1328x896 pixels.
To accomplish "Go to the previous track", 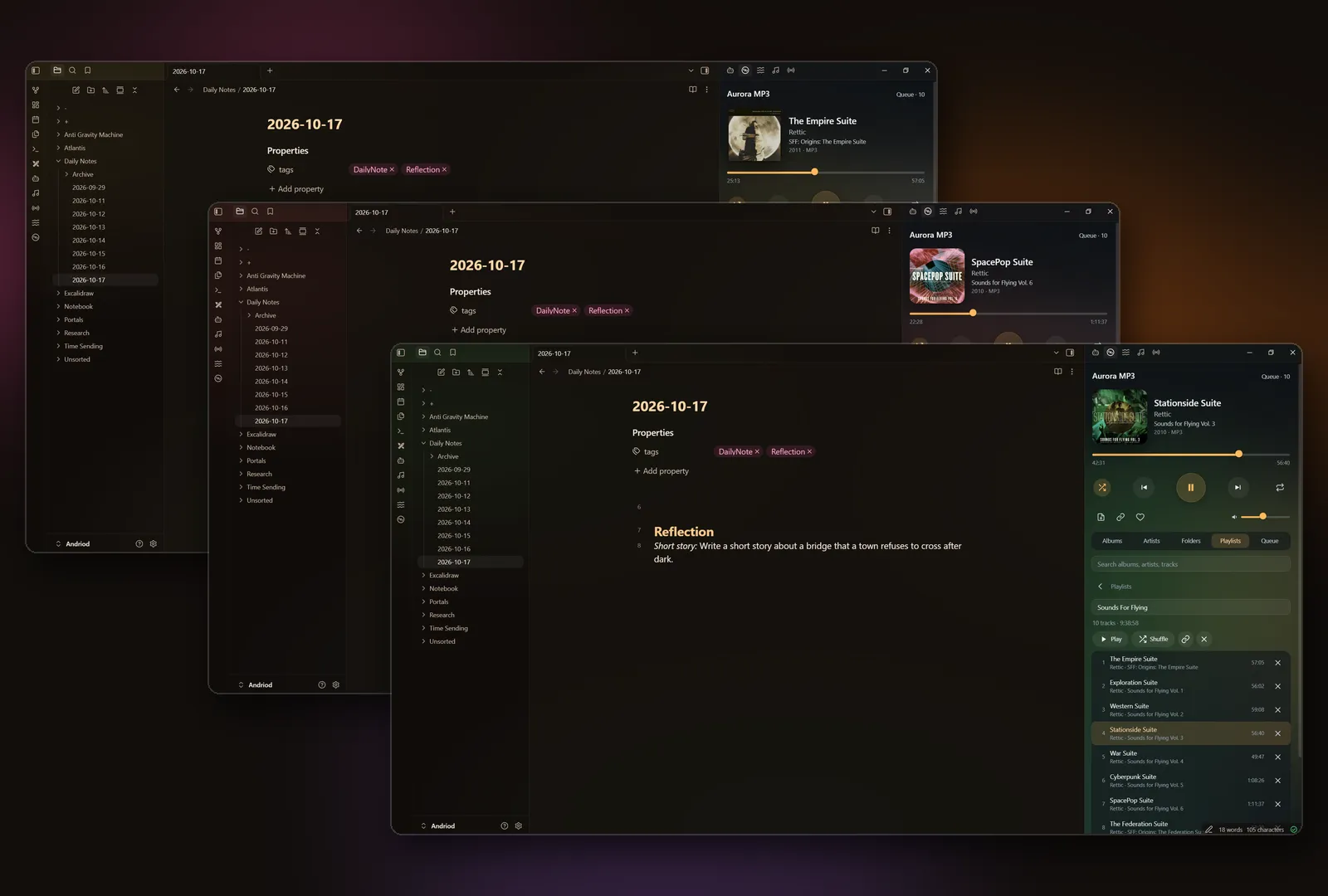I will (1144, 488).
